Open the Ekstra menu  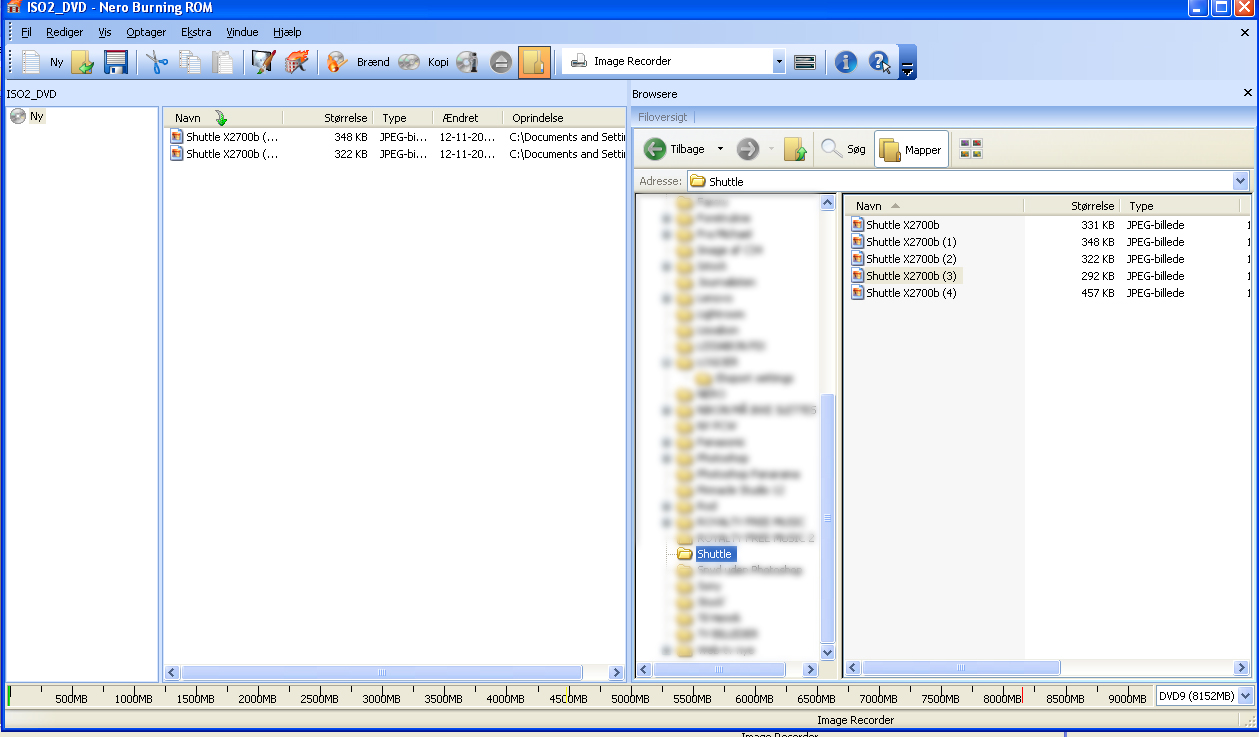click(196, 32)
